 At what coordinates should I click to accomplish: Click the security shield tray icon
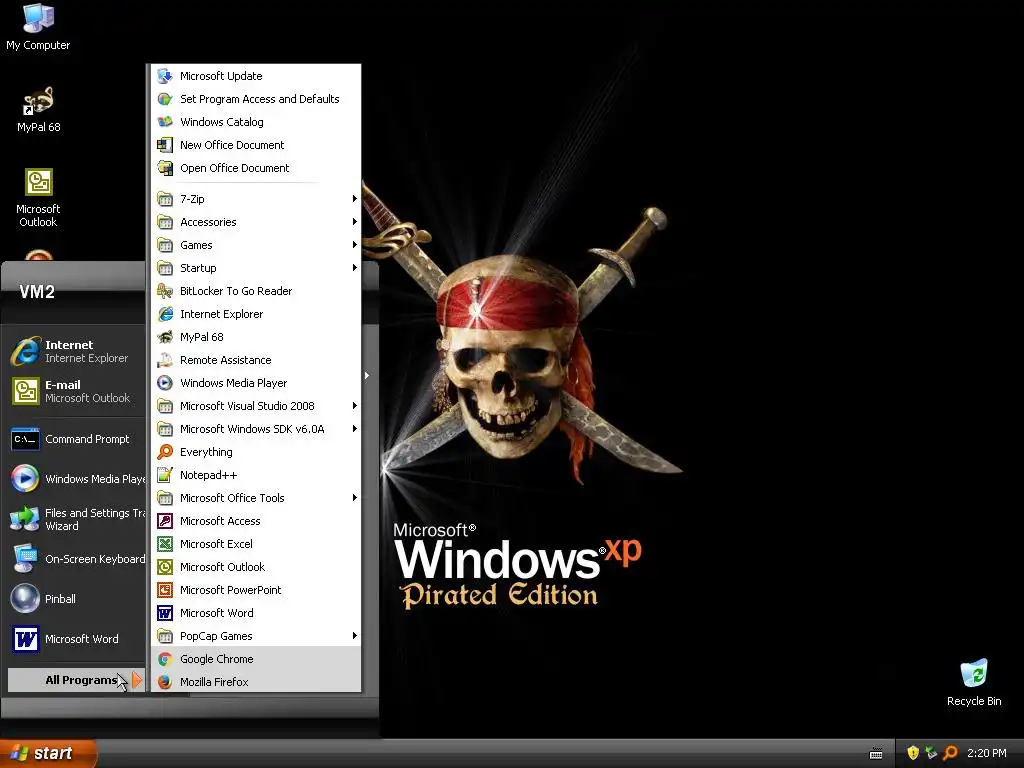coord(913,753)
